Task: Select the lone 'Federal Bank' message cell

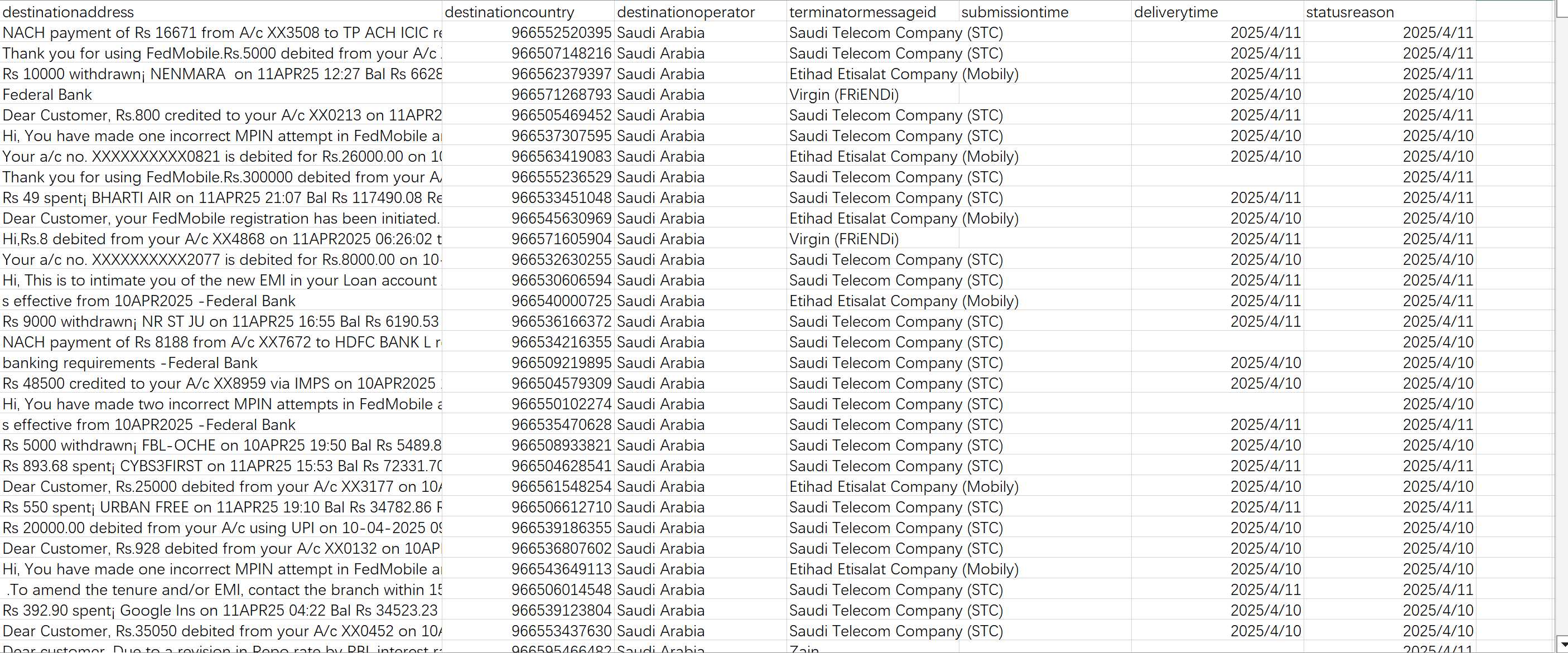Action: click(x=221, y=94)
